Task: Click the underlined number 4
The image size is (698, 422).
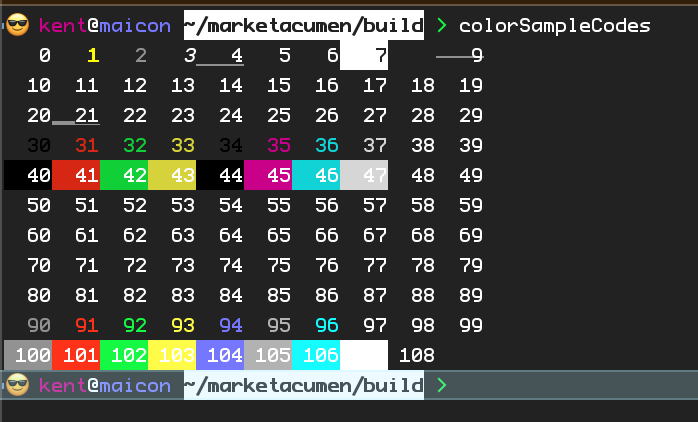Action: point(237,56)
